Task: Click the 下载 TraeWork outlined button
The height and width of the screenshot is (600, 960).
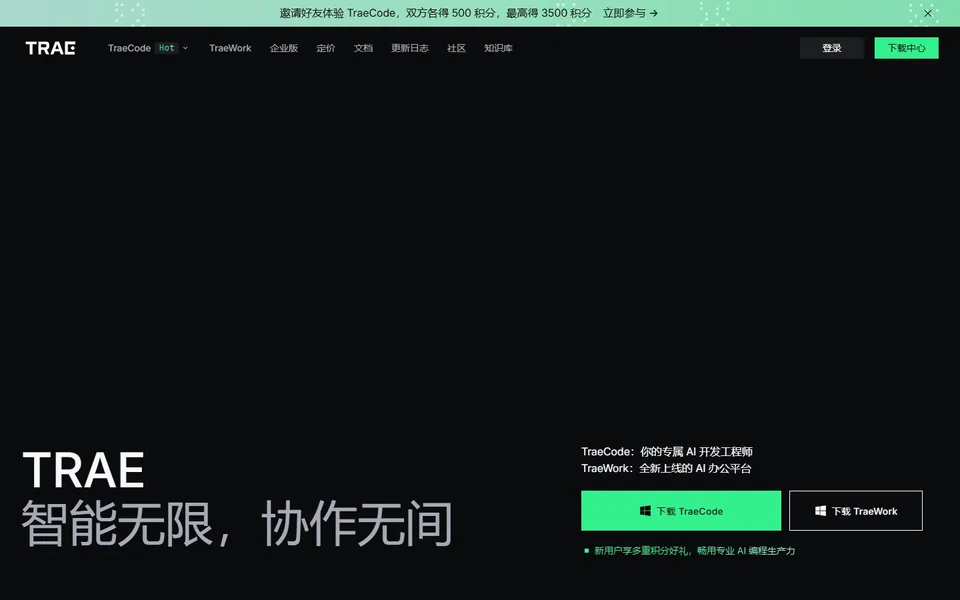Action: tap(855, 511)
